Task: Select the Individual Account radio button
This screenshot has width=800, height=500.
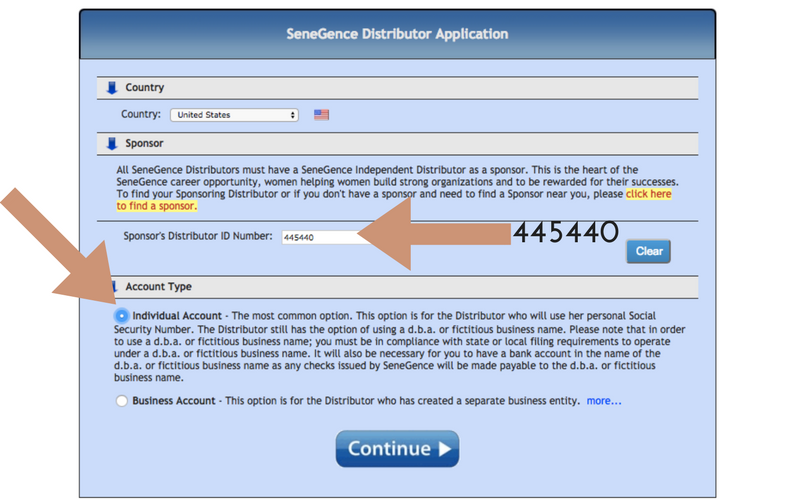Action: pos(121,316)
